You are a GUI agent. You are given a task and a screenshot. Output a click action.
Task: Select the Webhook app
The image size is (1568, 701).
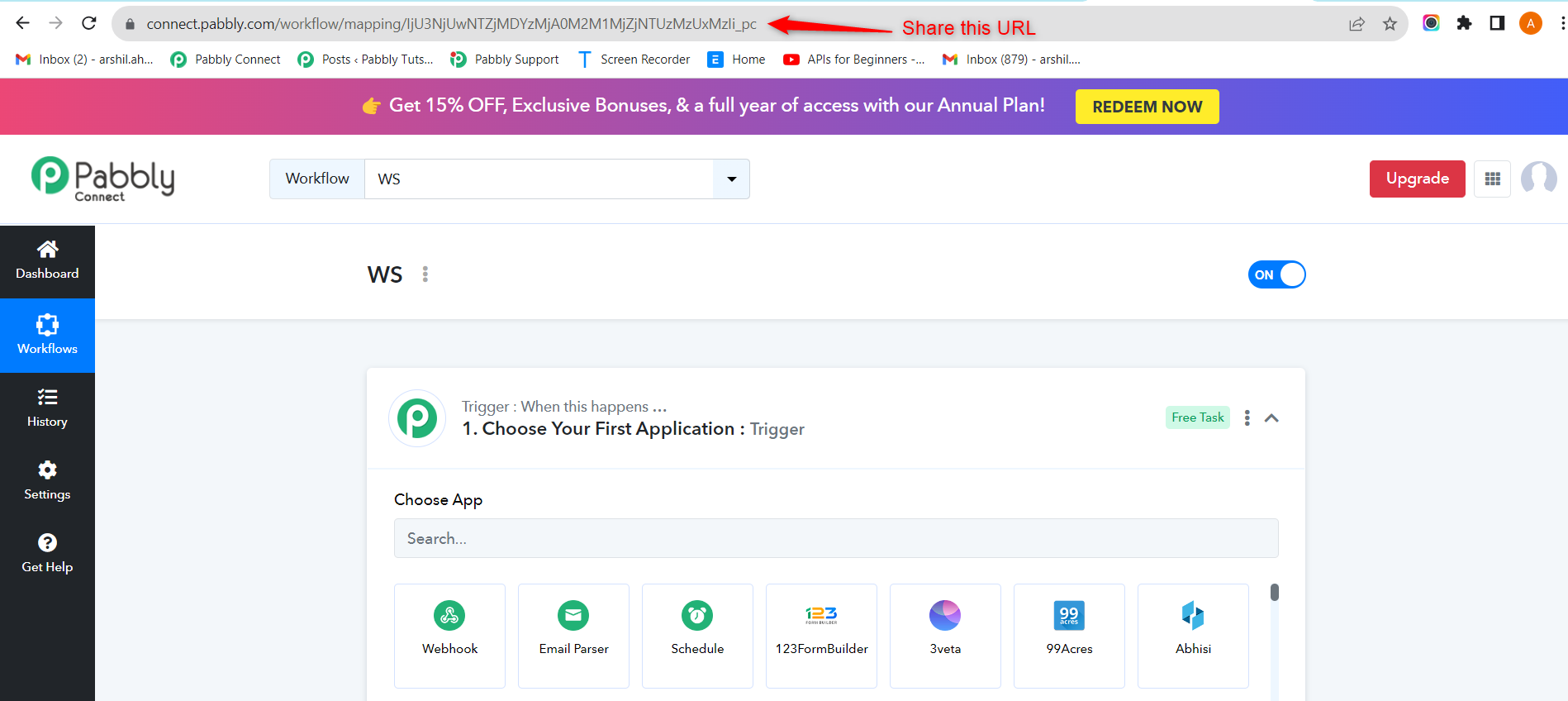(449, 636)
